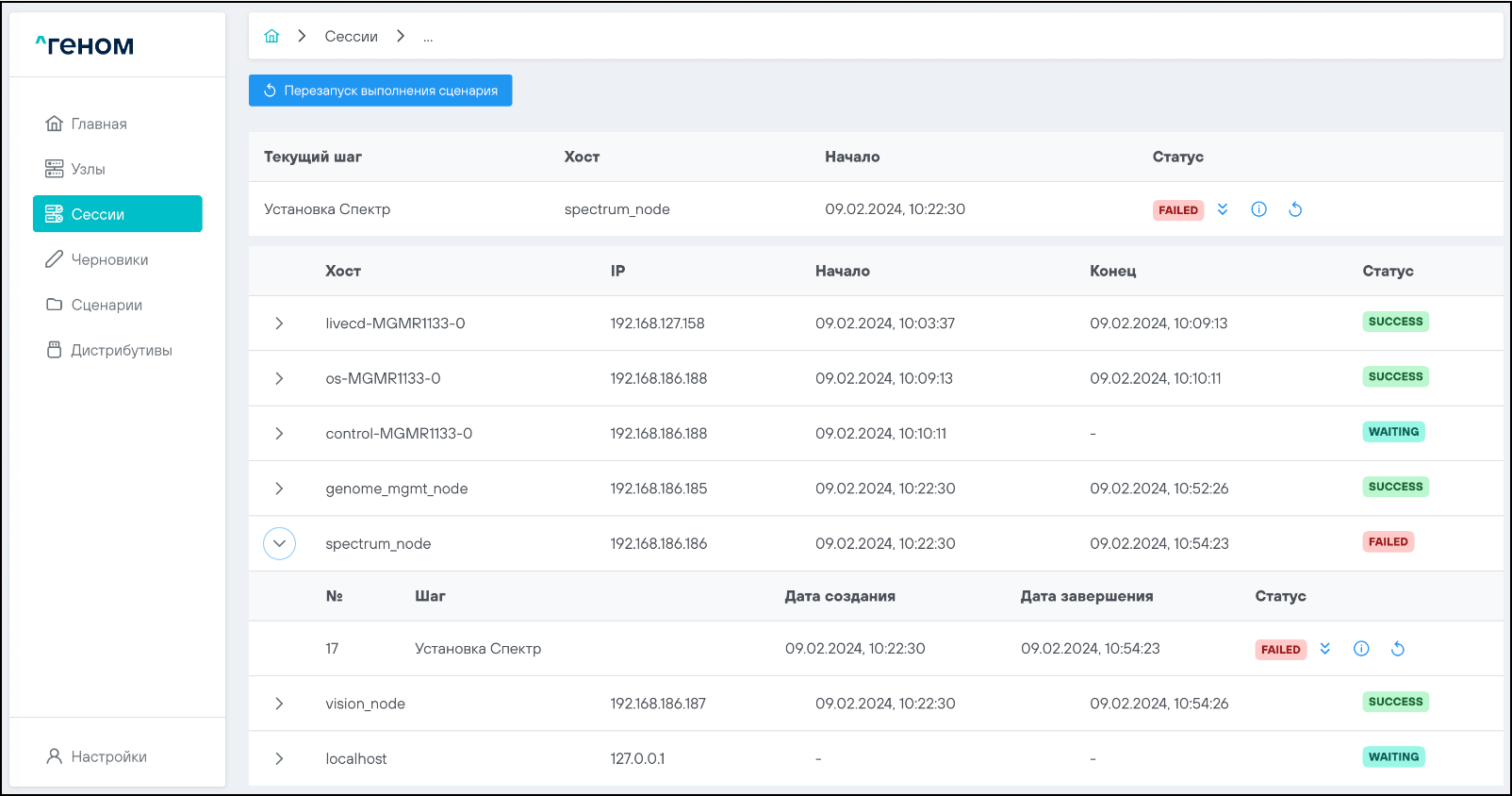Expand the livecd-MGMR1133-0 host row
Viewport: 1512px width, 796px height.
coord(279,323)
